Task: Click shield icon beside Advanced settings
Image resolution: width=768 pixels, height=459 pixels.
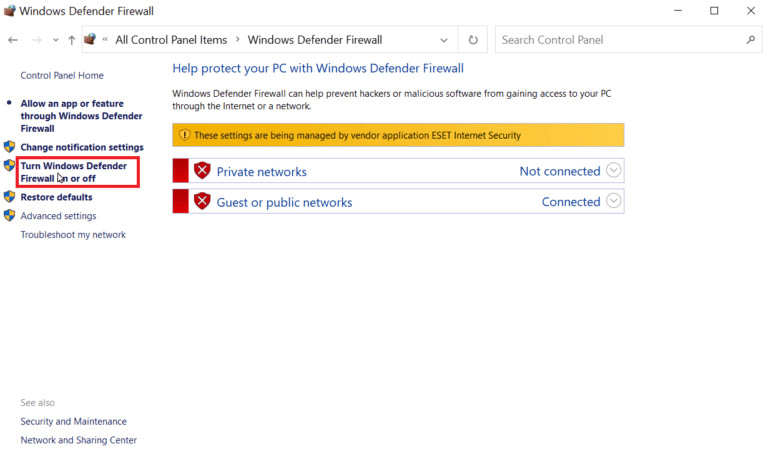Action: [9, 215]
